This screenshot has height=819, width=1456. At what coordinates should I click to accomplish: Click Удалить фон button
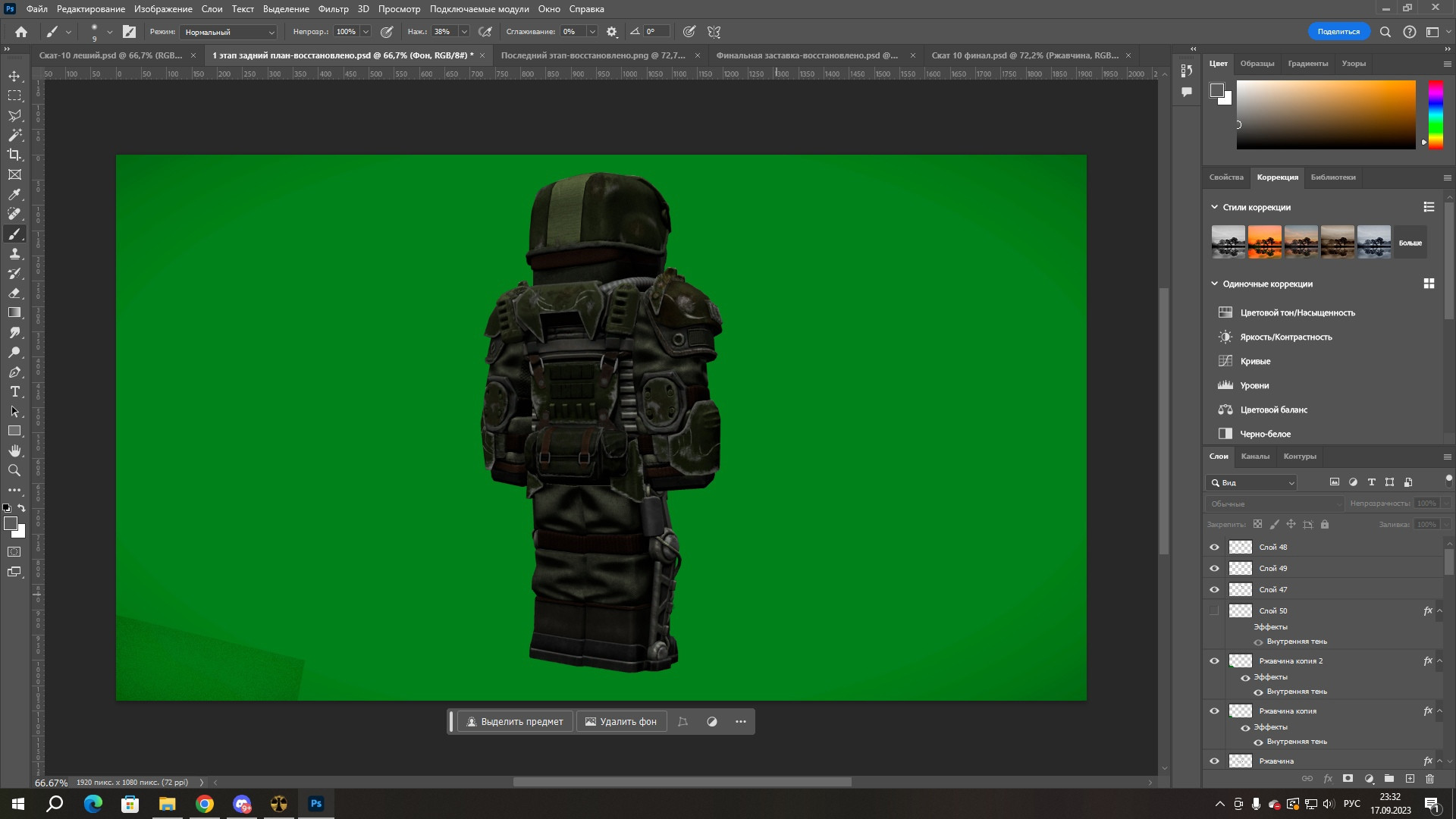[x=621, y=722]
